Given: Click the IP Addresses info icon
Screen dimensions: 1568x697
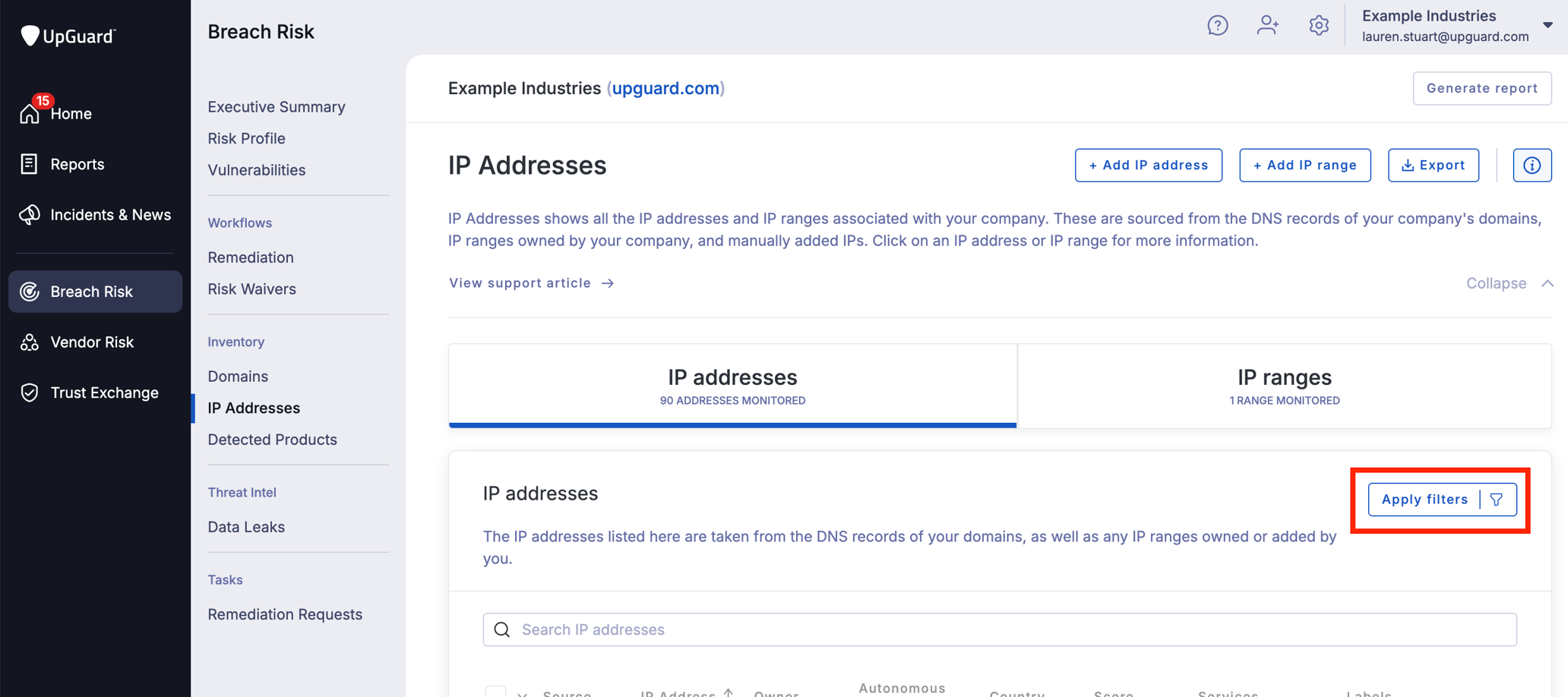Looking at the screenshot, I should 1532,165.
